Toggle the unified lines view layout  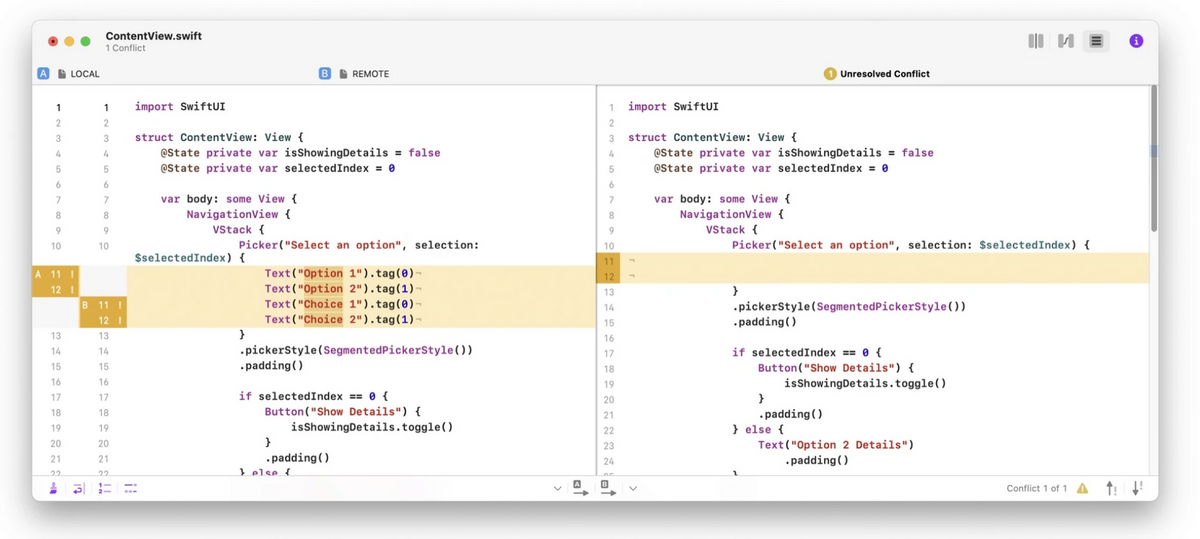[1096, 41]
